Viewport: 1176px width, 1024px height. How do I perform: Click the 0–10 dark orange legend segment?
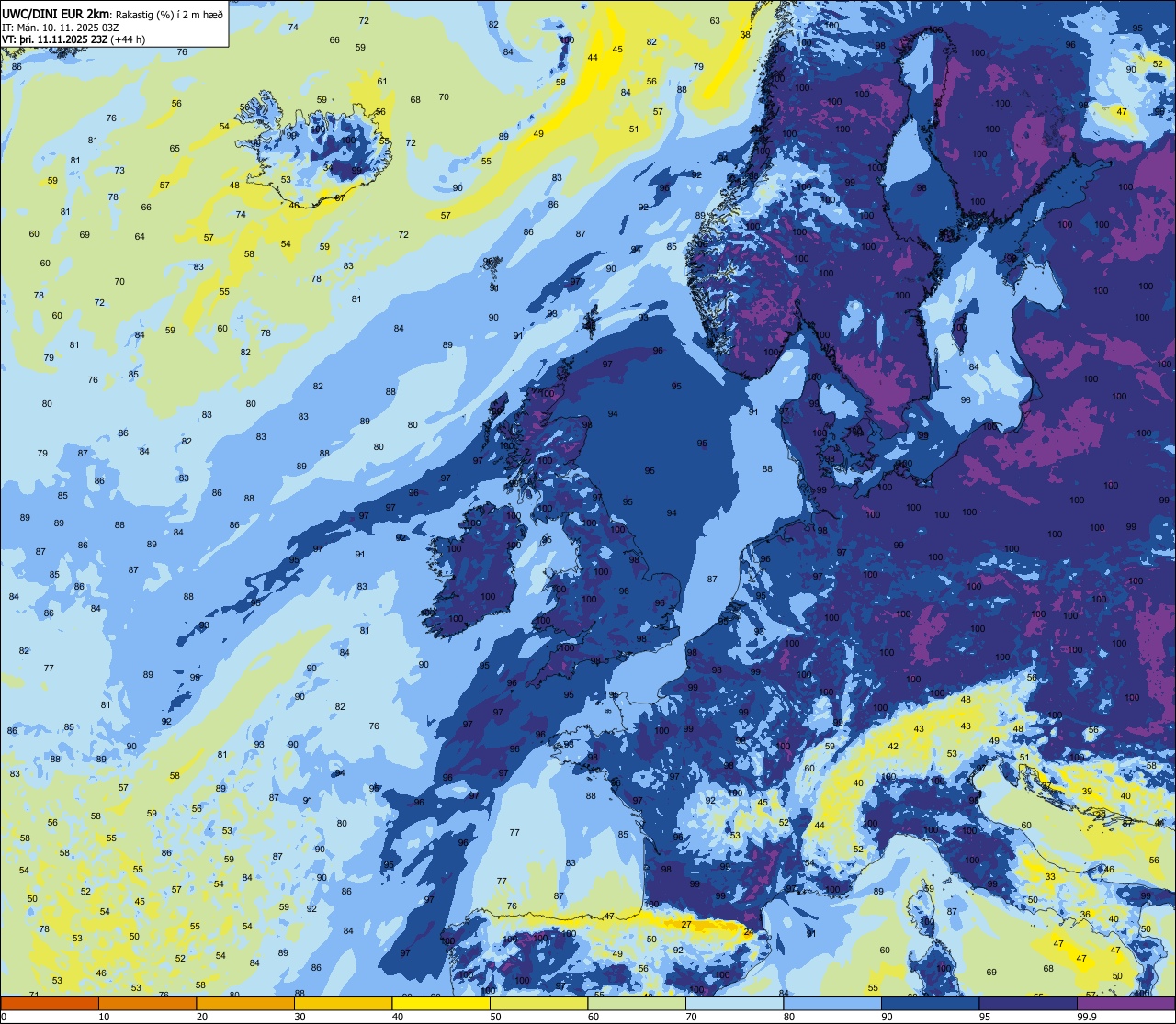tap(50, 1003)
